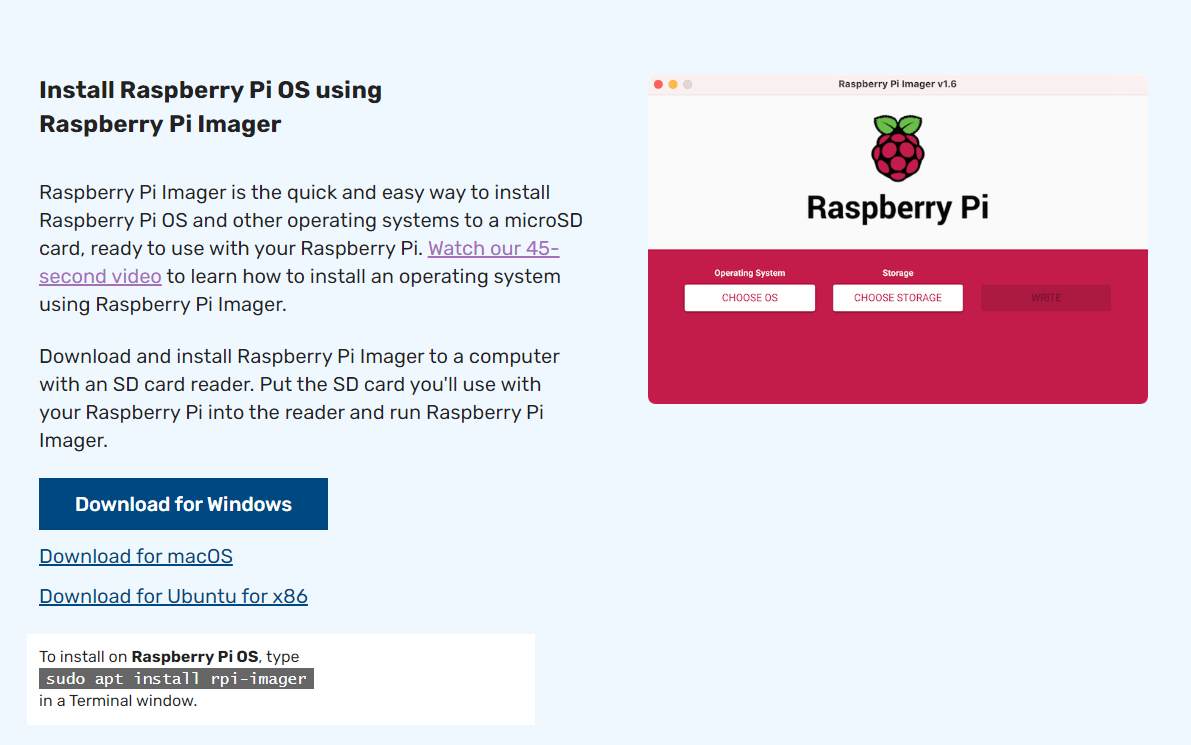Click the greyed-out WRITE button
The image size is (1191, 745).
pyautogui.click(x=1045, y=298)
